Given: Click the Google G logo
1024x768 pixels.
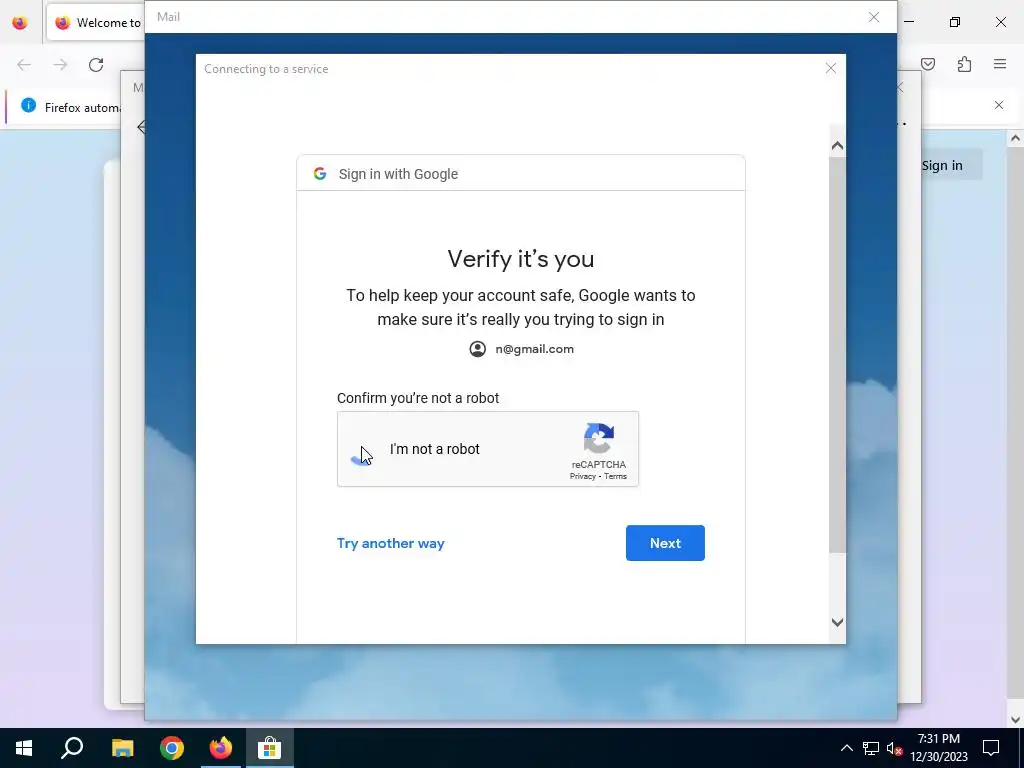Looking at the screenshot, I should (319, 174).
